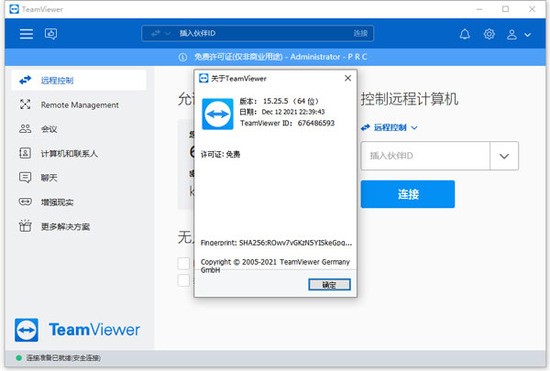Open the partner ID history dropdown arrow
The width and height of the screenshot is (550, 371).
(x=504, y=156)
